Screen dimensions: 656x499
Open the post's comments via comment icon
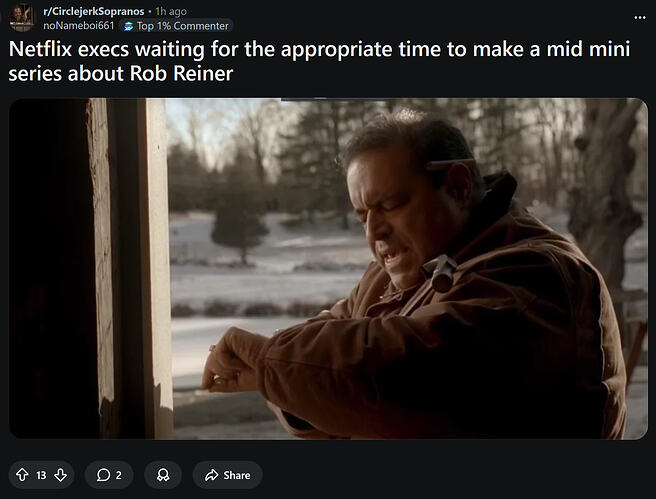[103, 475]
